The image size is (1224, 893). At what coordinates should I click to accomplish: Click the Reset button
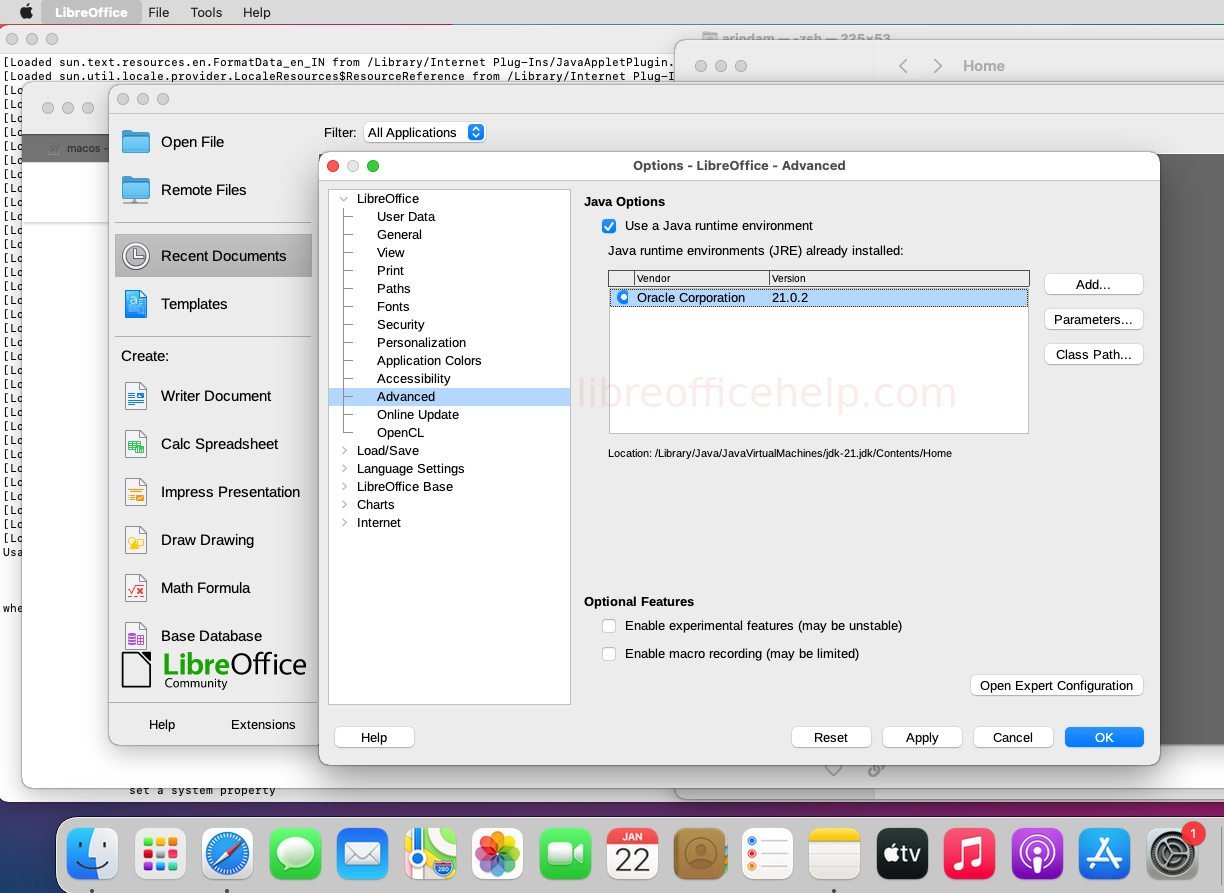[x=831, y=738]
